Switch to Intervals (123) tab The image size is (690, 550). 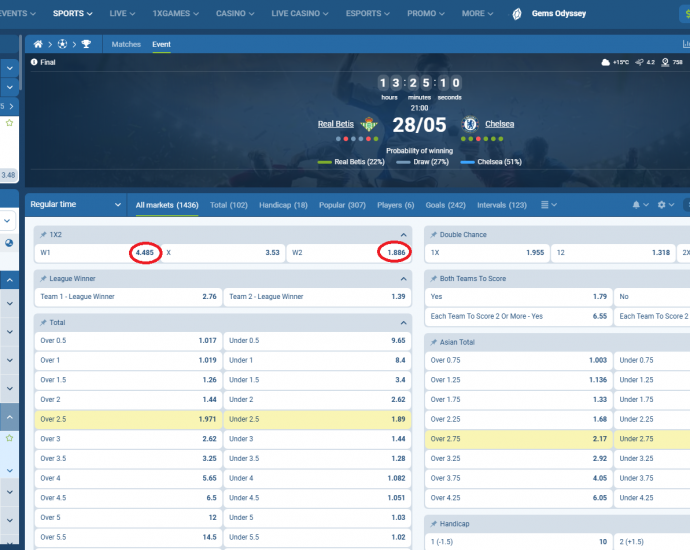[502, 205]
